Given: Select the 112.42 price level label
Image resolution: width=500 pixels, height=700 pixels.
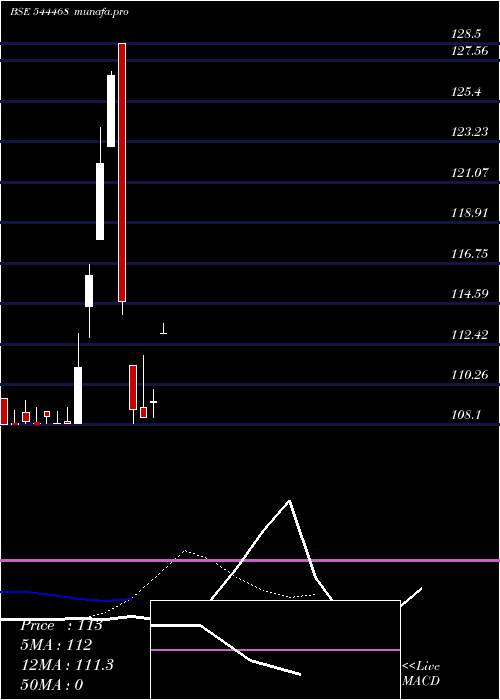Looking at the screenshot, I should (470, 334).
